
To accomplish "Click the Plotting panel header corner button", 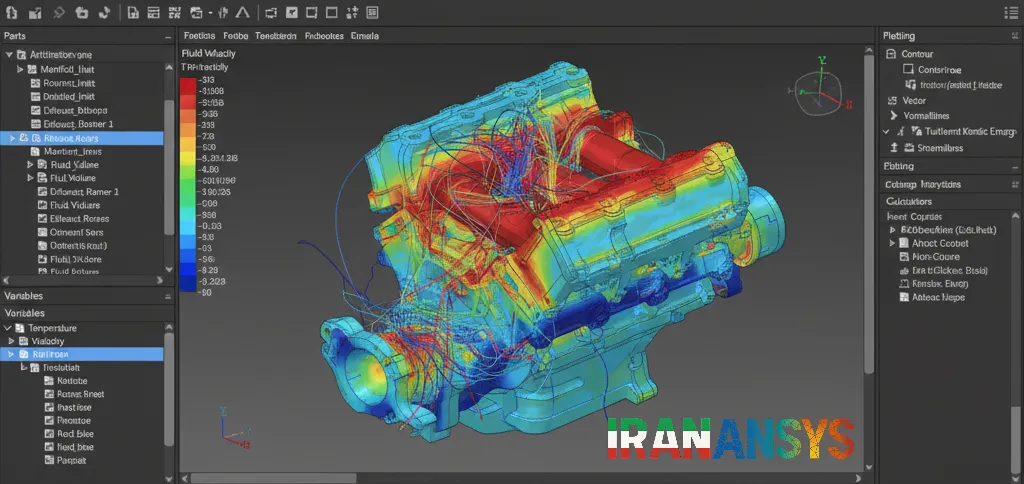I will (1014, 37).
